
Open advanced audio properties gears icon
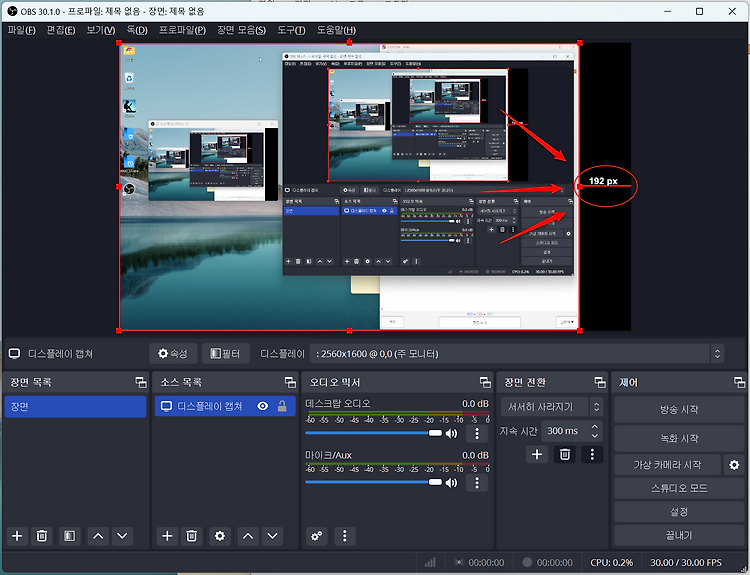(x=317, y=536)
